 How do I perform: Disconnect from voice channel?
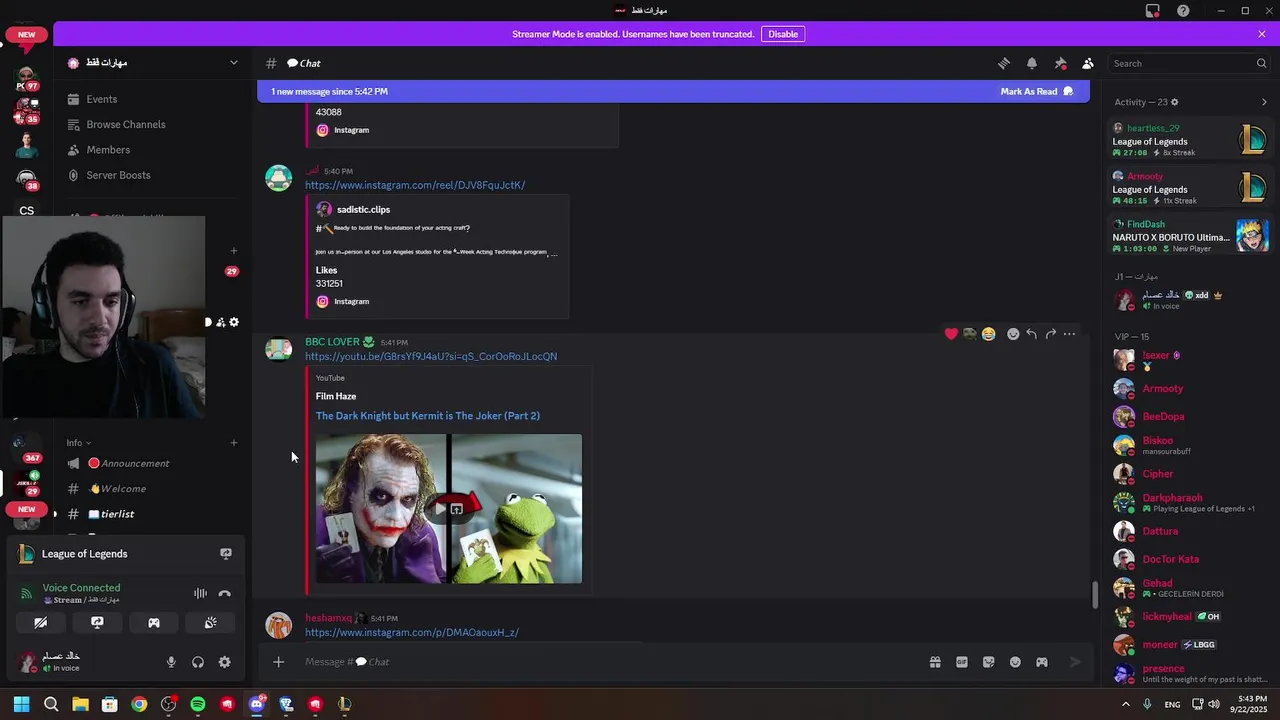(225, 594)
